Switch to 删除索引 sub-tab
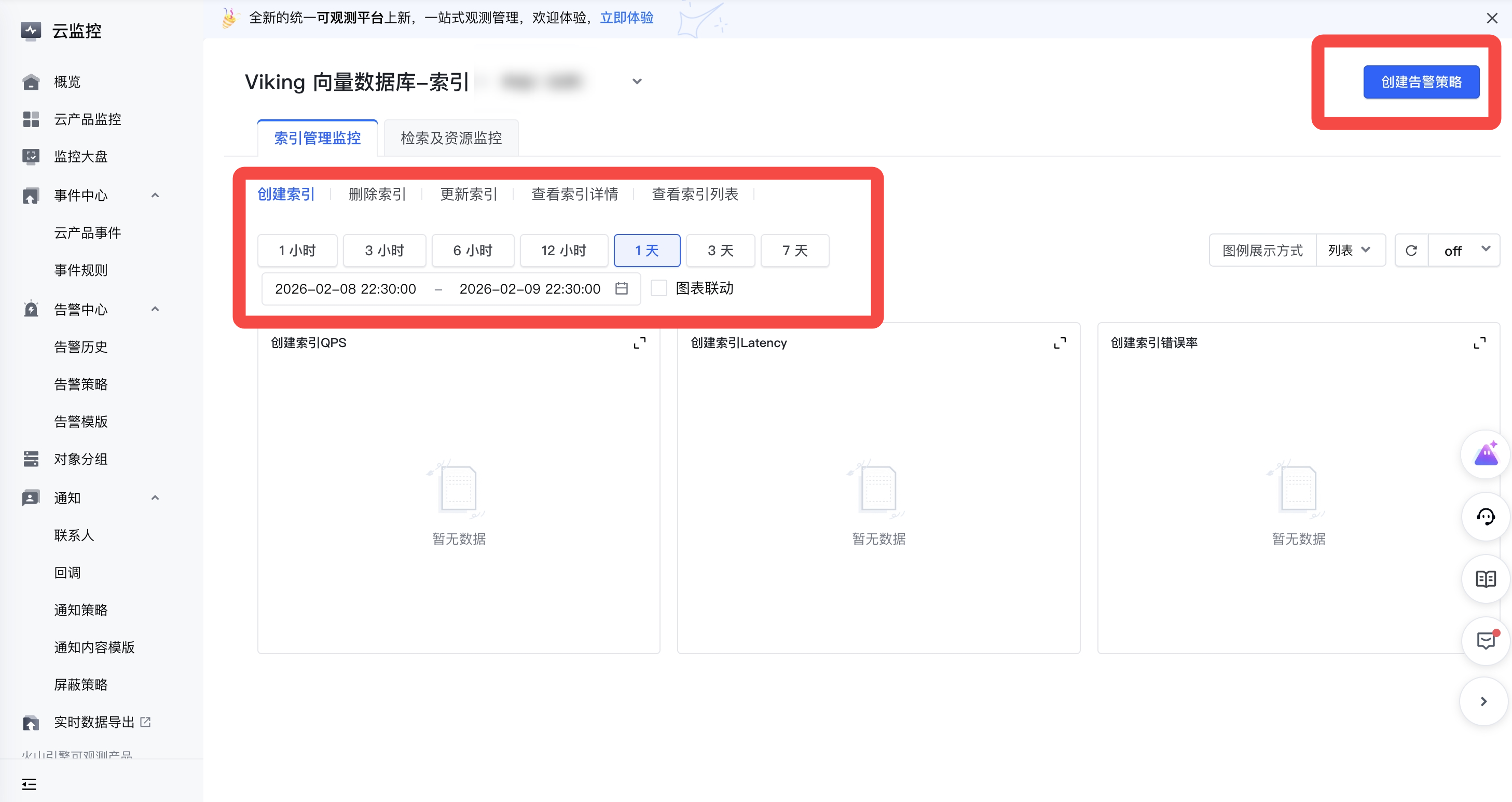This screenshot has height=802, width=1512. [377, 194]
